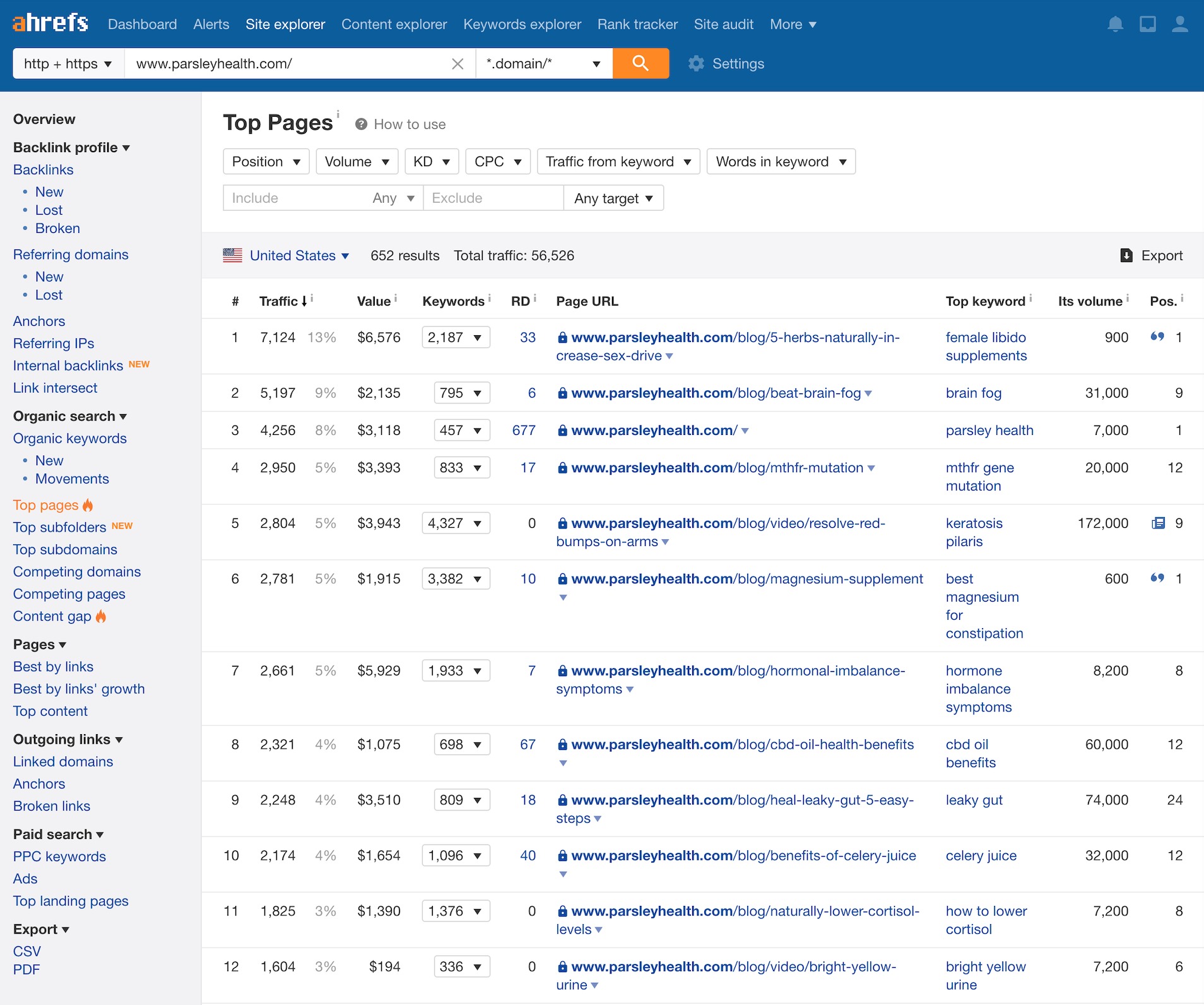Open the Traffic from keyword dropdown
The image size is (1204, 1005).
tap(618, 162)
